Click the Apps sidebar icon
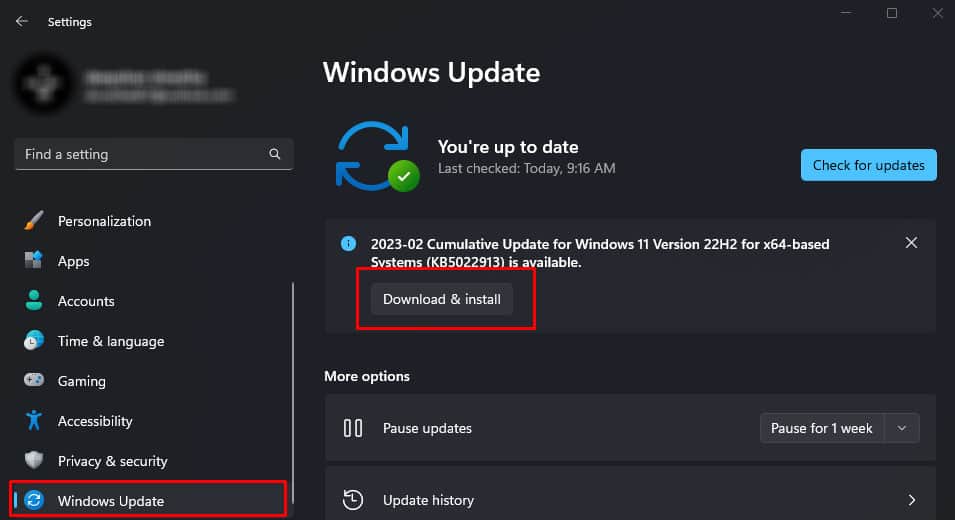The image size is (955, 520). pyautogui.click(x=34, y=261)
